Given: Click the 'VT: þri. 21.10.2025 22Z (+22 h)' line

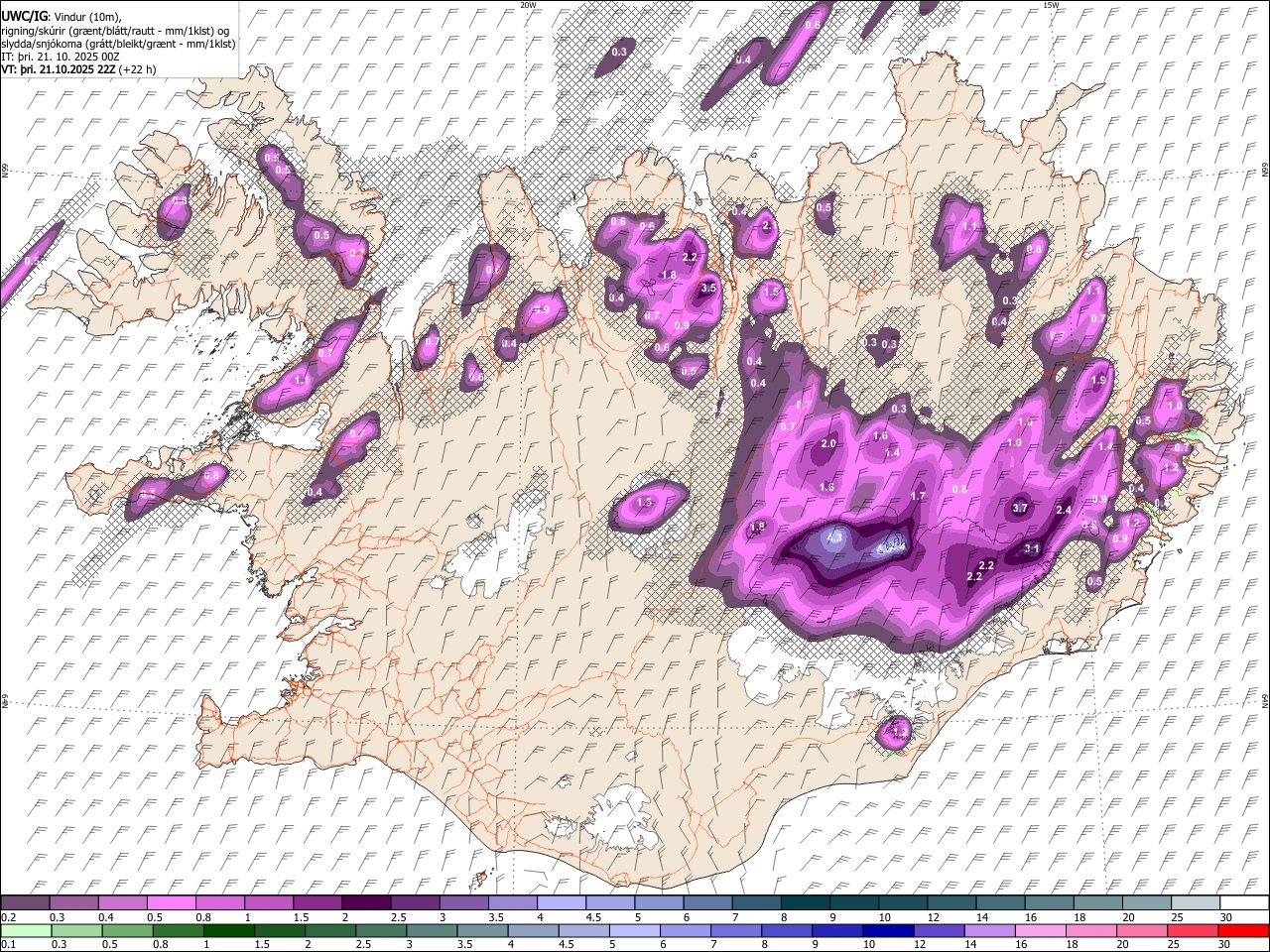Looking at the screenshot, I should pos(78,69).
